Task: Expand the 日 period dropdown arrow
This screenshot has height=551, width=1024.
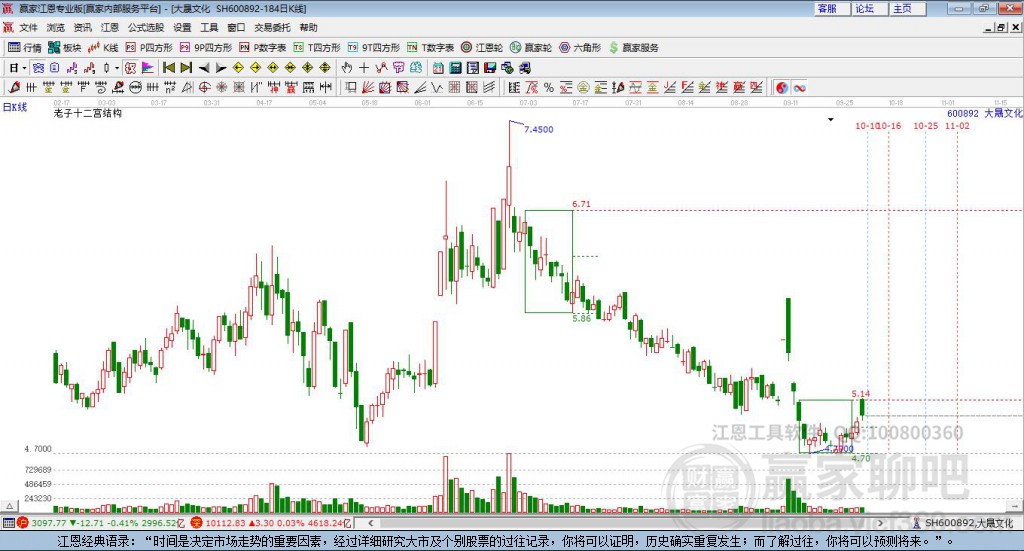Action: 24,68
